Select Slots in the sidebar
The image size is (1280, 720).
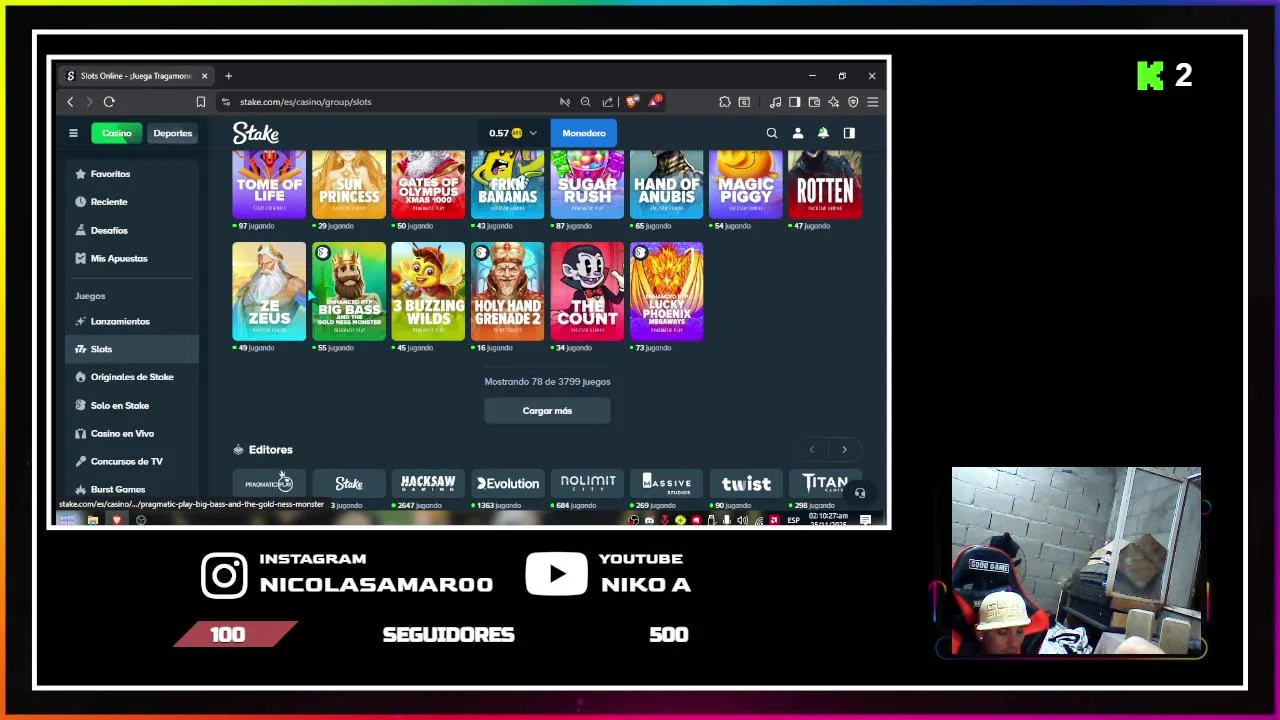click(x=132, y=349)
